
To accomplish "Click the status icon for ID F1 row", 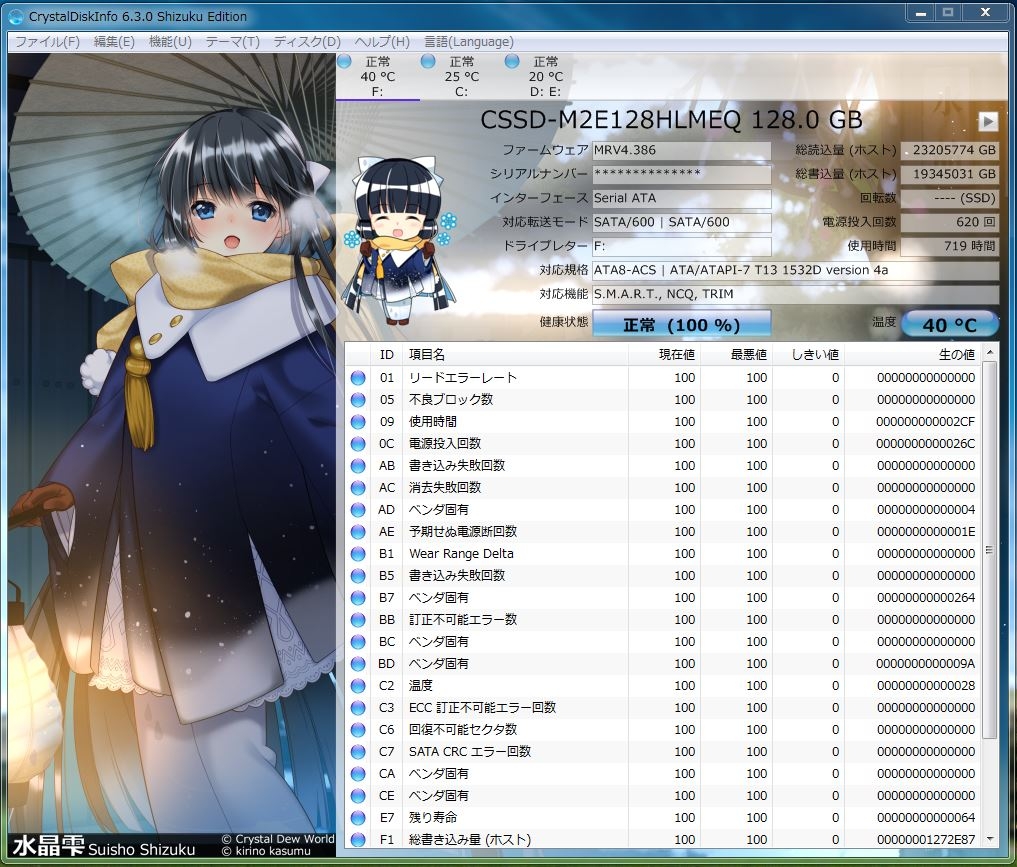I will [x=358, y=840].
